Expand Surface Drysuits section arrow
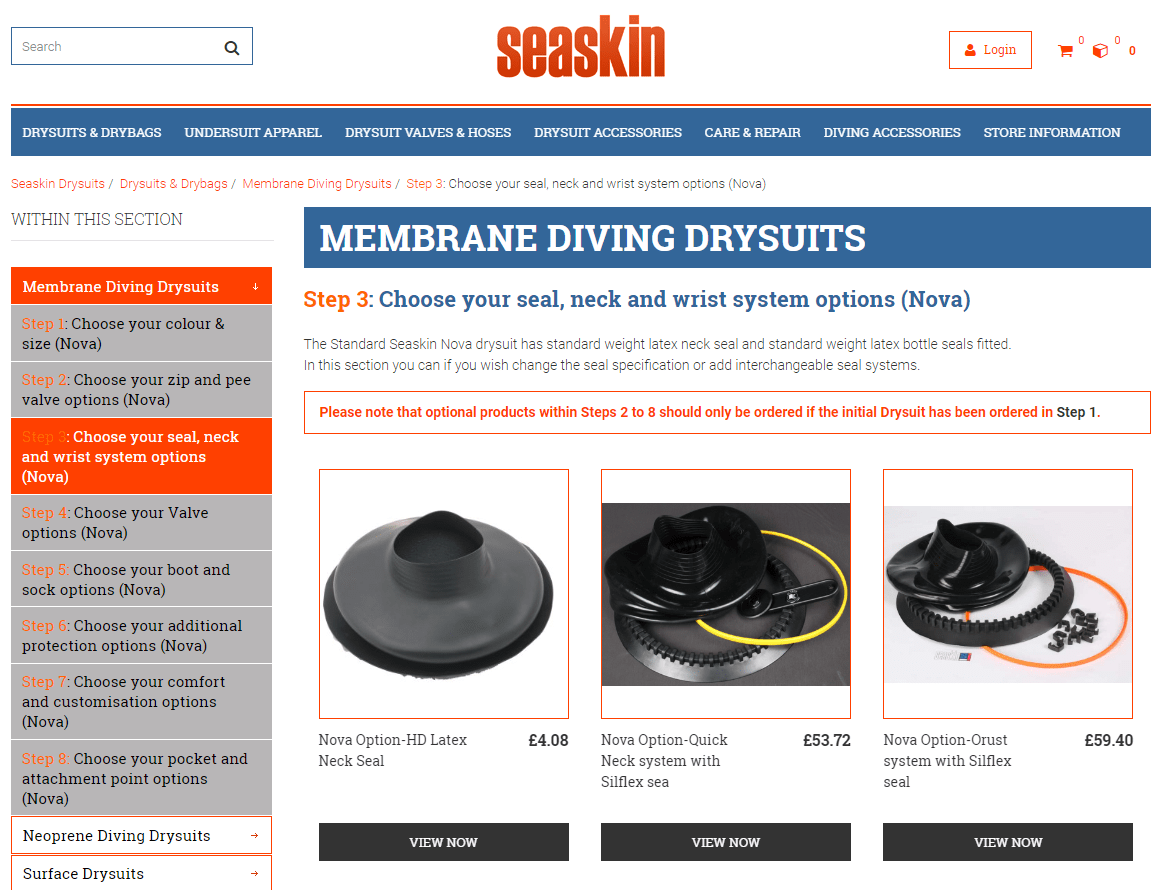The height and width of the screenshot is (890, 1166). point(254,874)
